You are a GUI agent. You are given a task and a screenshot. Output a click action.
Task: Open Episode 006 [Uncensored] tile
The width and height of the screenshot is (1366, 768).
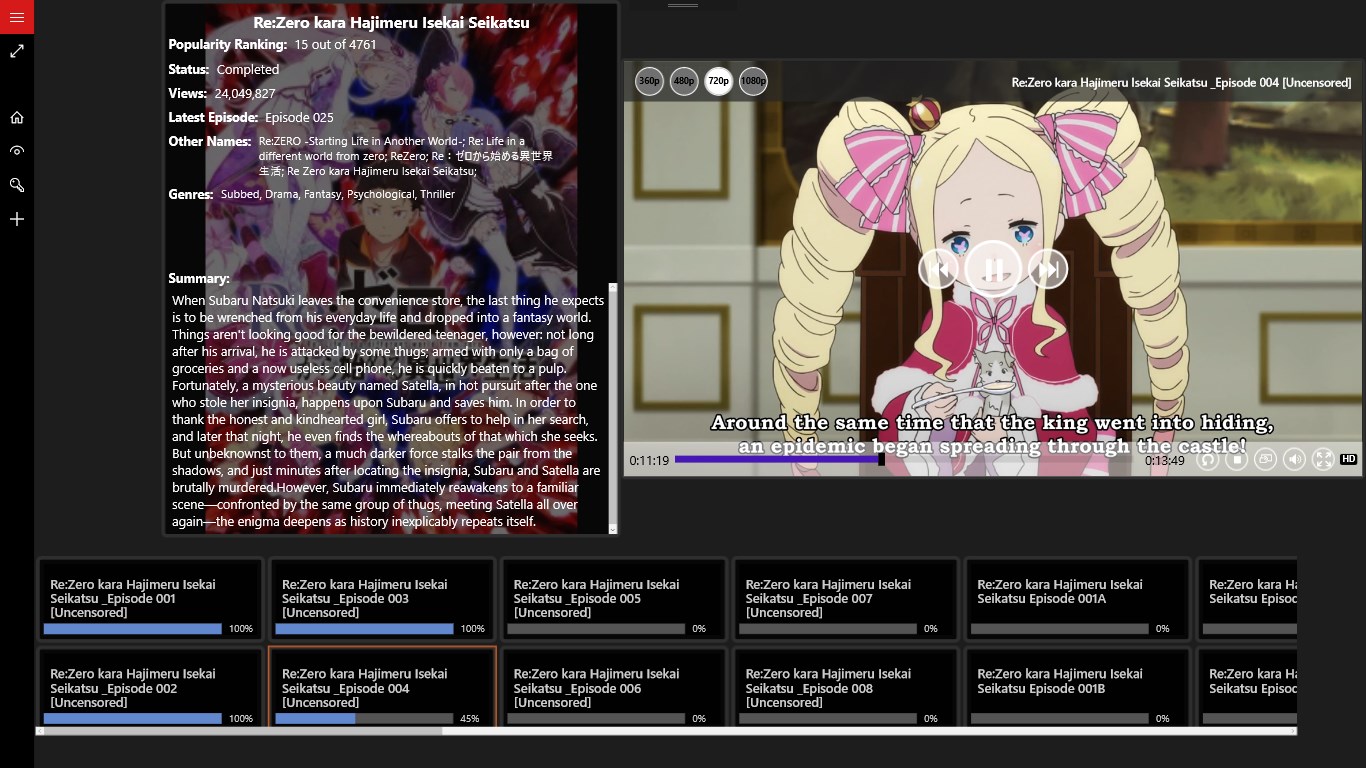tap(614, 687)
